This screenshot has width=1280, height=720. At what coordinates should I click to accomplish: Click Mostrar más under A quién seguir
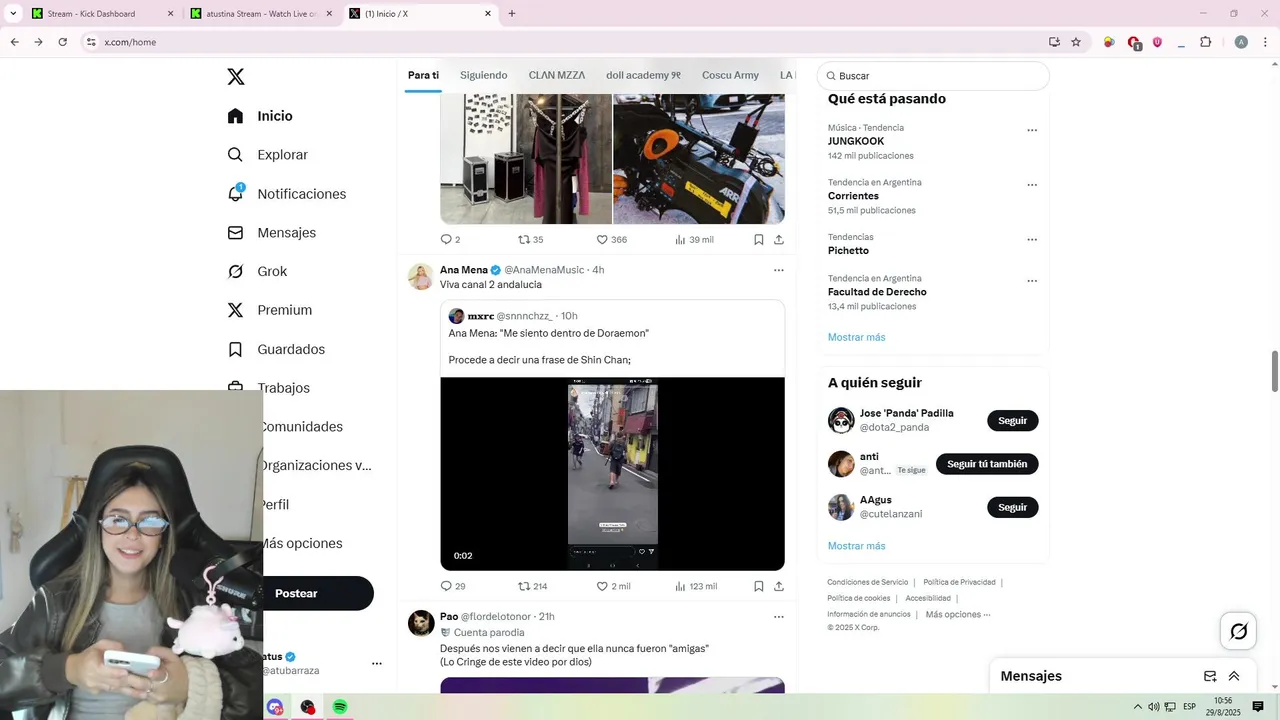coord(857,546)
